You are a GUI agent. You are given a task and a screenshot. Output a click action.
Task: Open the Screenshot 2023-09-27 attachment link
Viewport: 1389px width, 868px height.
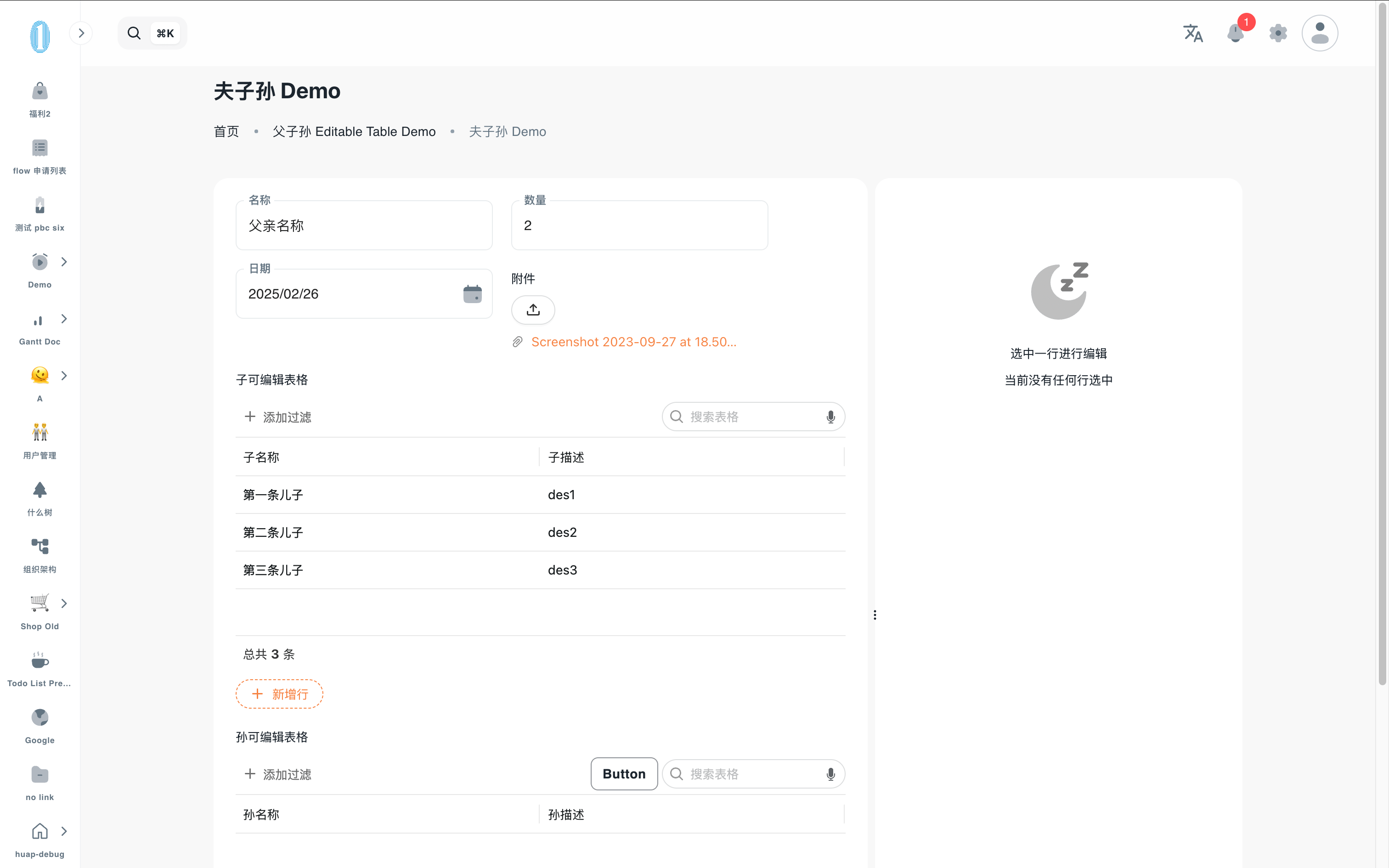click(x=634, y=342)
